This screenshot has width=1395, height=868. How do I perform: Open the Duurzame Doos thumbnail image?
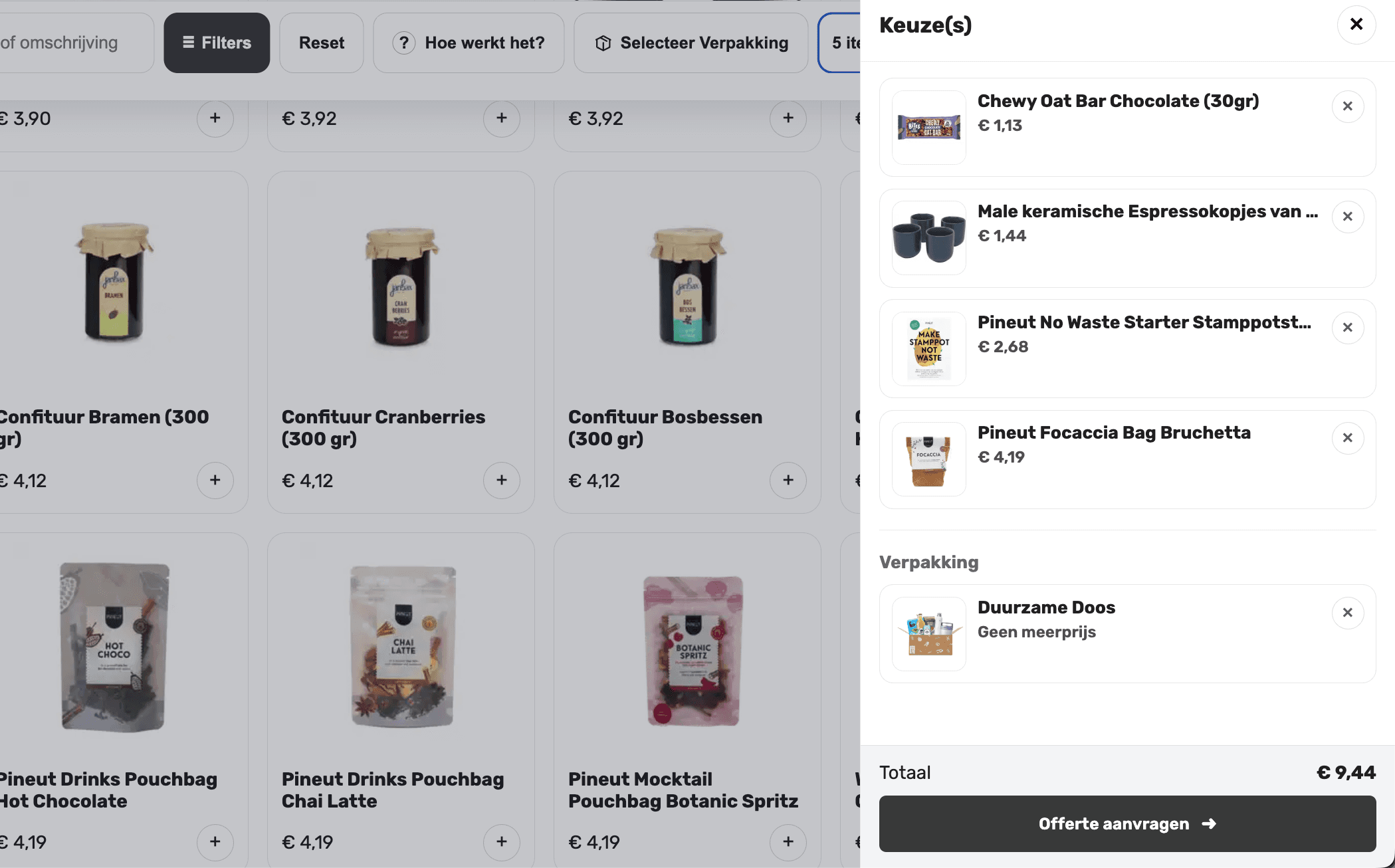pyautogui.click(x=928, y=634)
